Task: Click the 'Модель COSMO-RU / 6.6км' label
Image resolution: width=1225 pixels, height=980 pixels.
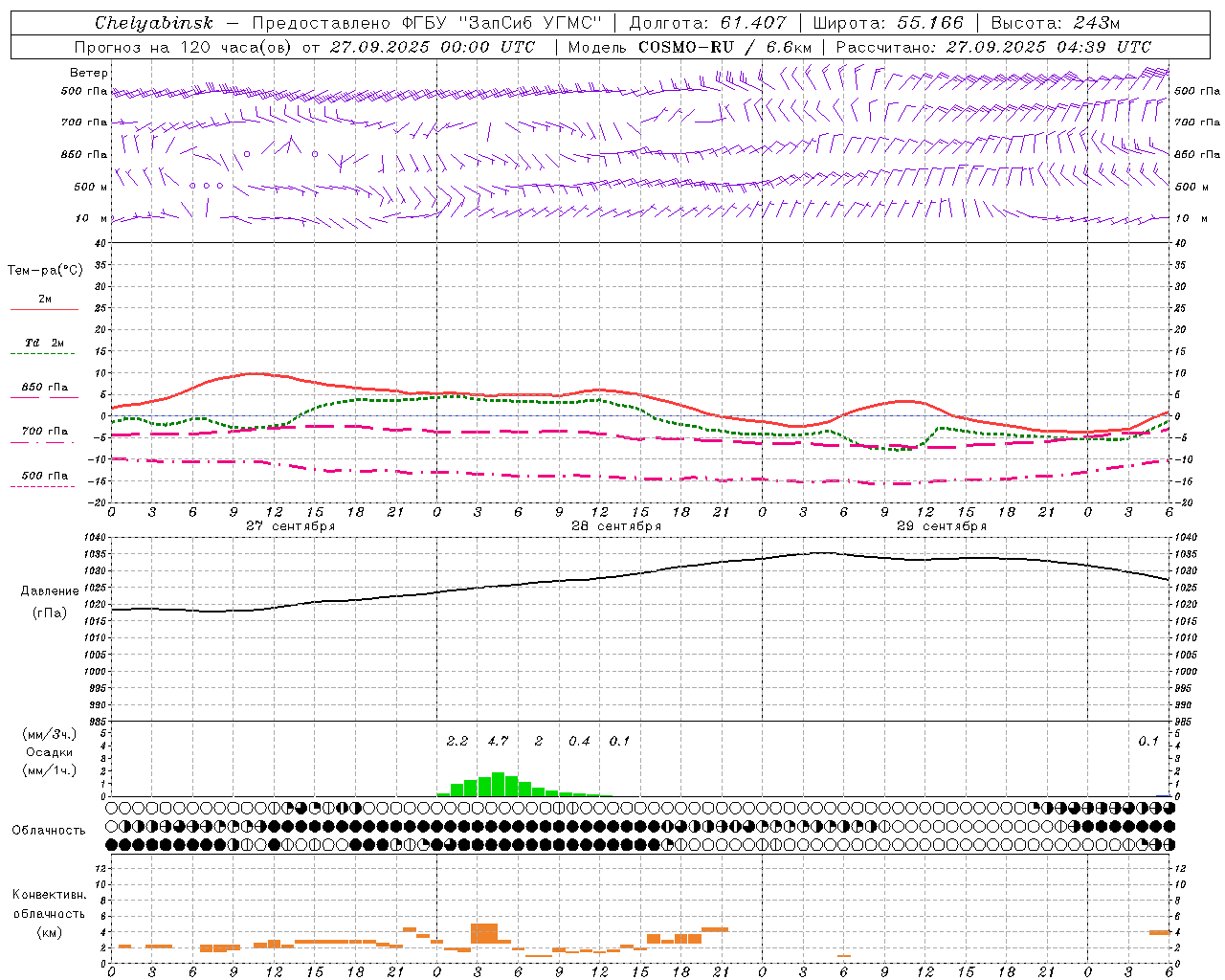Action: click(690, 47)
